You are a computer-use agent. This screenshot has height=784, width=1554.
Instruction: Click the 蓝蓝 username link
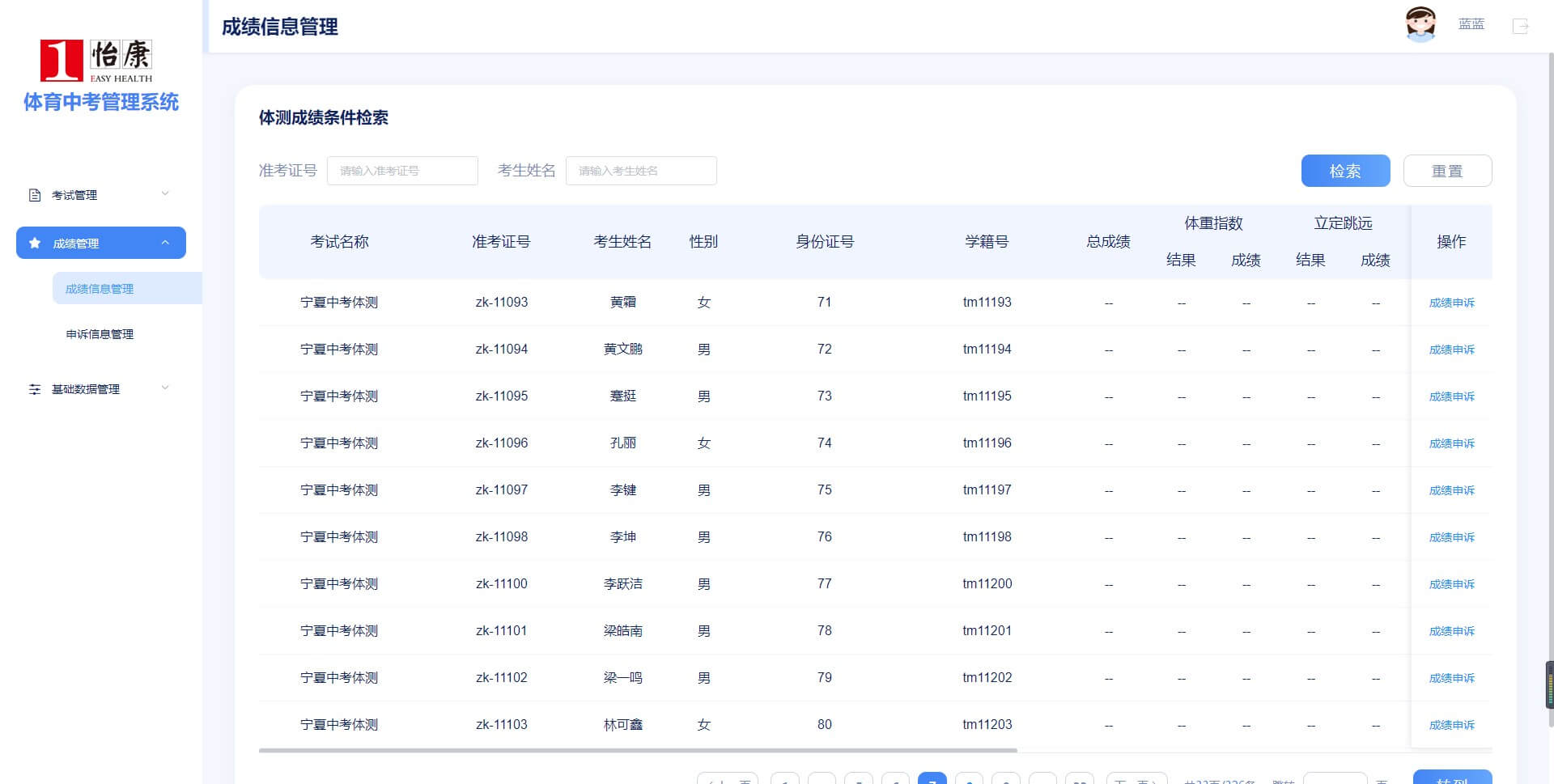pos(1471,24)
